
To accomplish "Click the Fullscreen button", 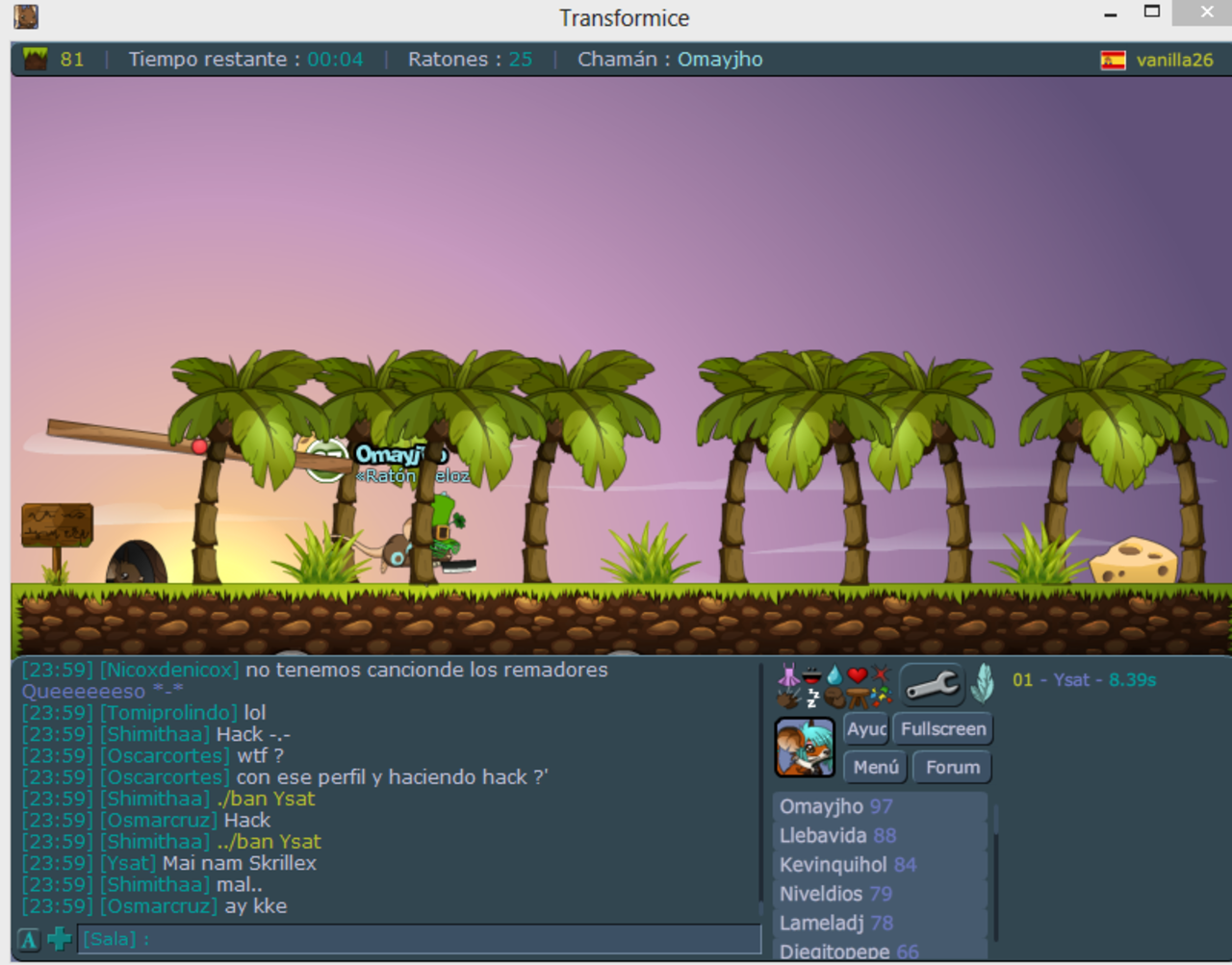I will point(943,729).
